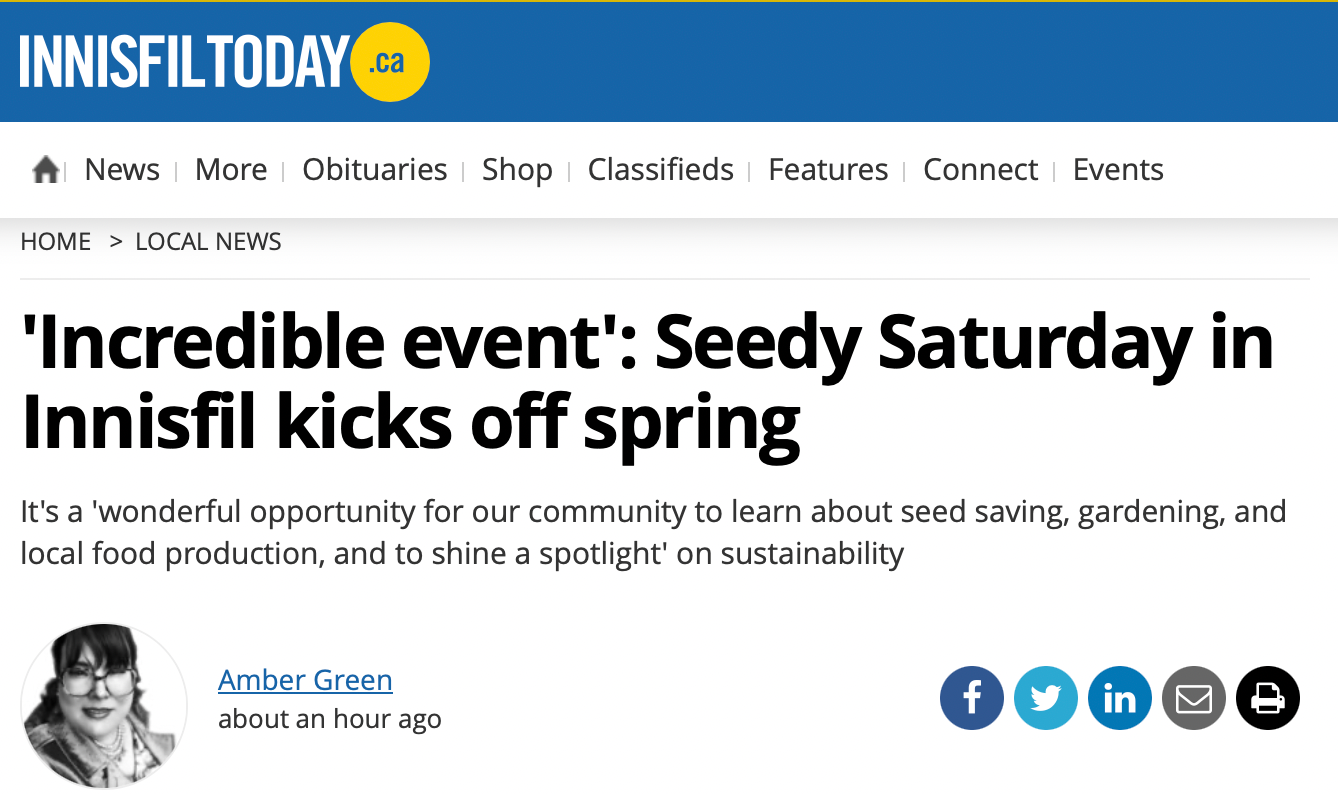Image resolution: width=1338 pixels, height=794 pixels.
Task: Print the article with printer icon
Action: click(1268, 697)
